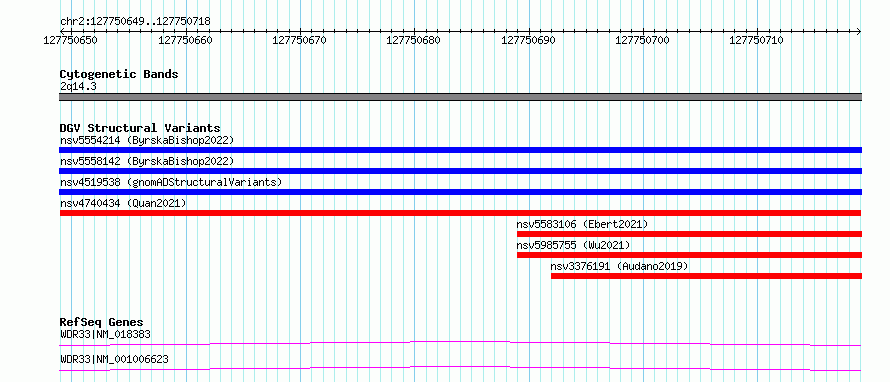Open variant nsv5985755 (Wu2021) label
The image size is (890, 382).
(573, 245)
